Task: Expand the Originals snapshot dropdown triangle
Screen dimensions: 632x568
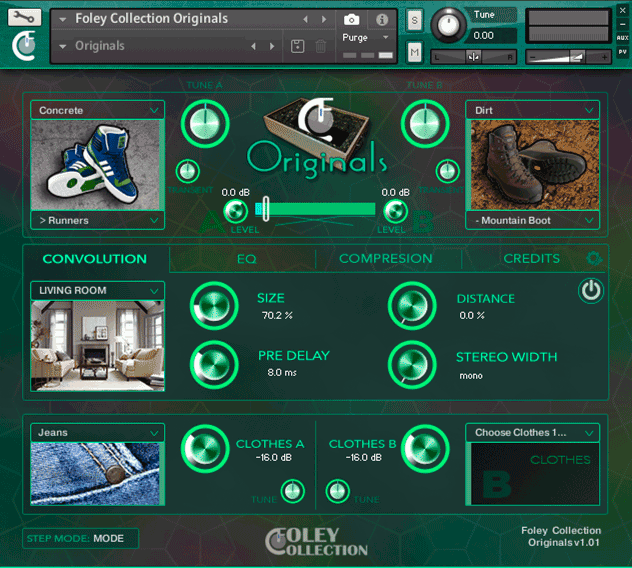Action: coord(63,46)
